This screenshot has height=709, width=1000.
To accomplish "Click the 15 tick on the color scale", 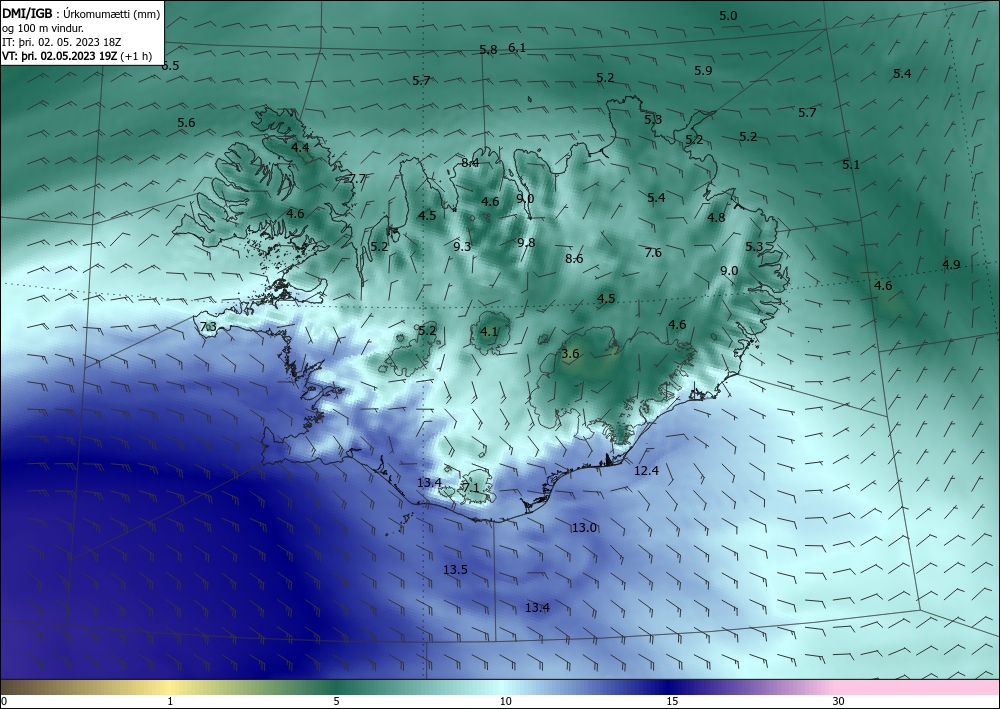I will pos(672,701).
